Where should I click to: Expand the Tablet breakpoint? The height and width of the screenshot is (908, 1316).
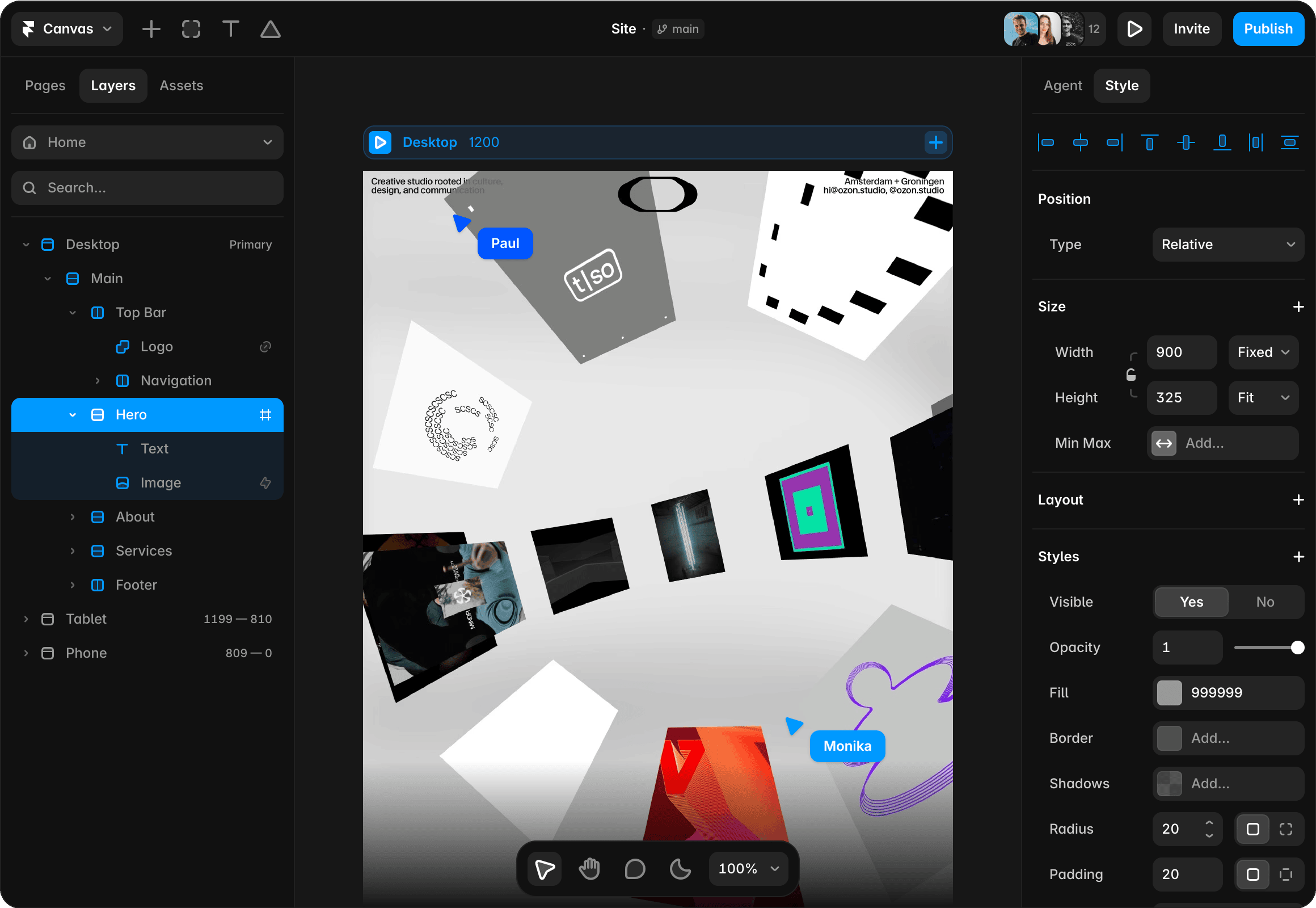point(26,619)
